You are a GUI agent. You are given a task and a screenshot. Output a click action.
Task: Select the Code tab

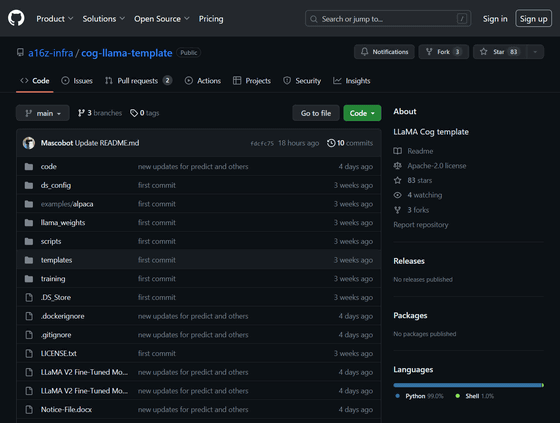pos(35,81)
